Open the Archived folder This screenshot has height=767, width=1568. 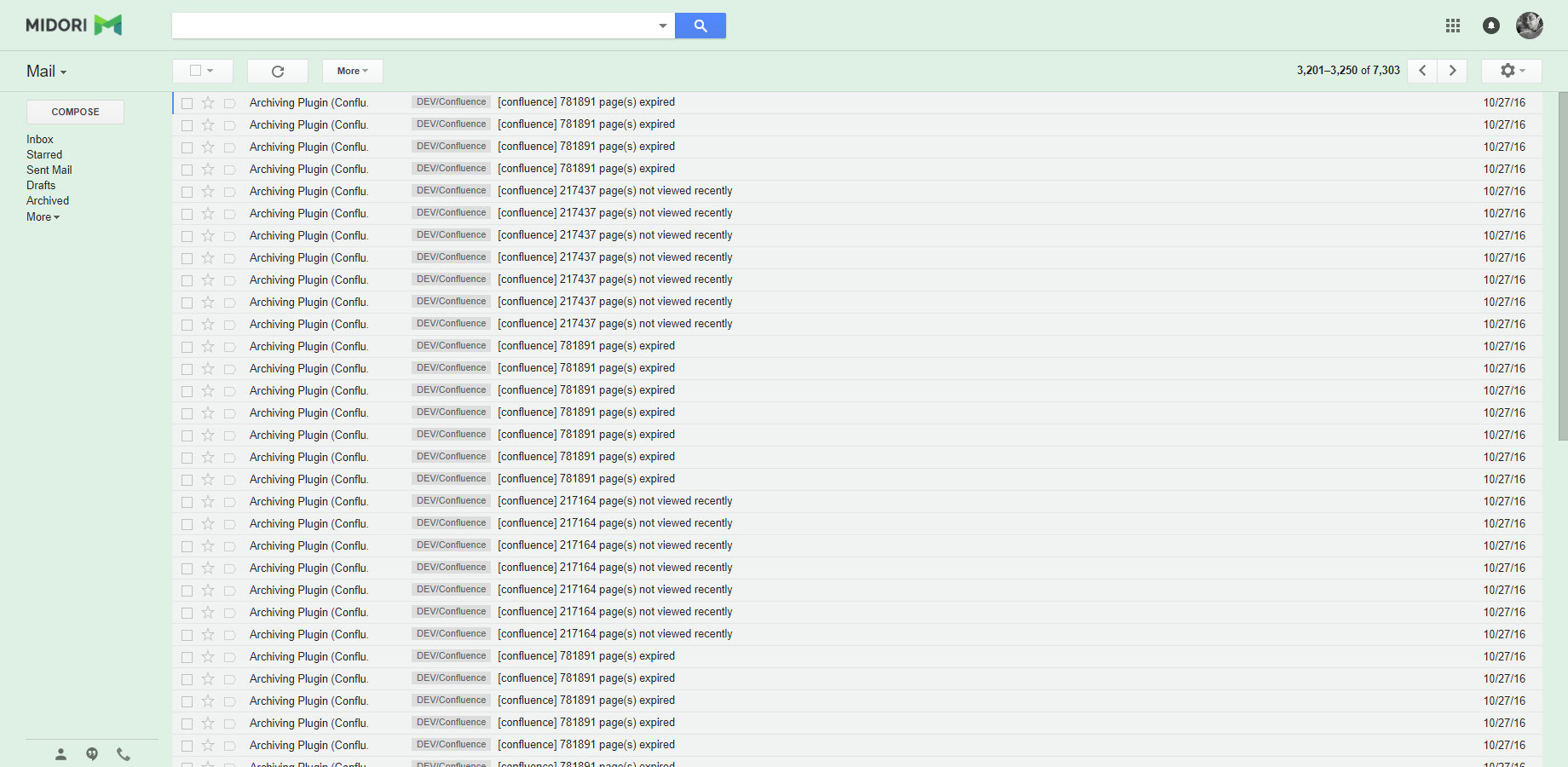pos(48,200)
